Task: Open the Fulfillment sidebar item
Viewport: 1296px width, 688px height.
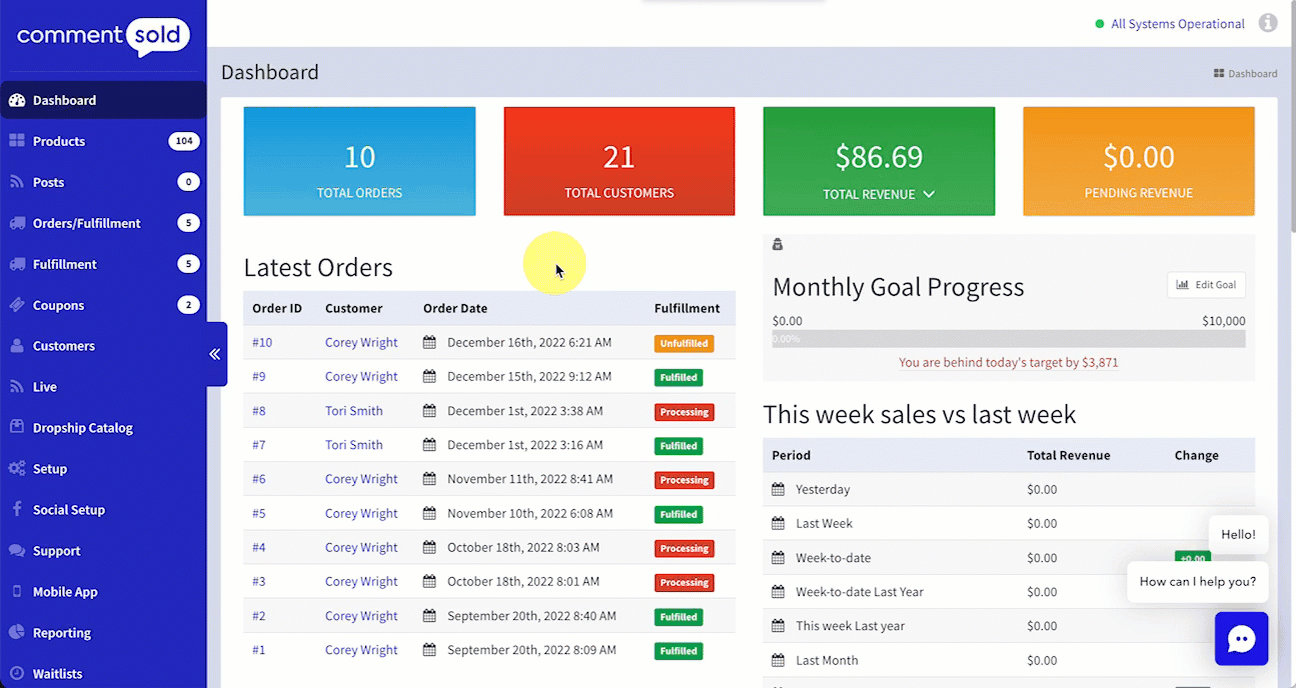Action: click(x=103, y=264)
